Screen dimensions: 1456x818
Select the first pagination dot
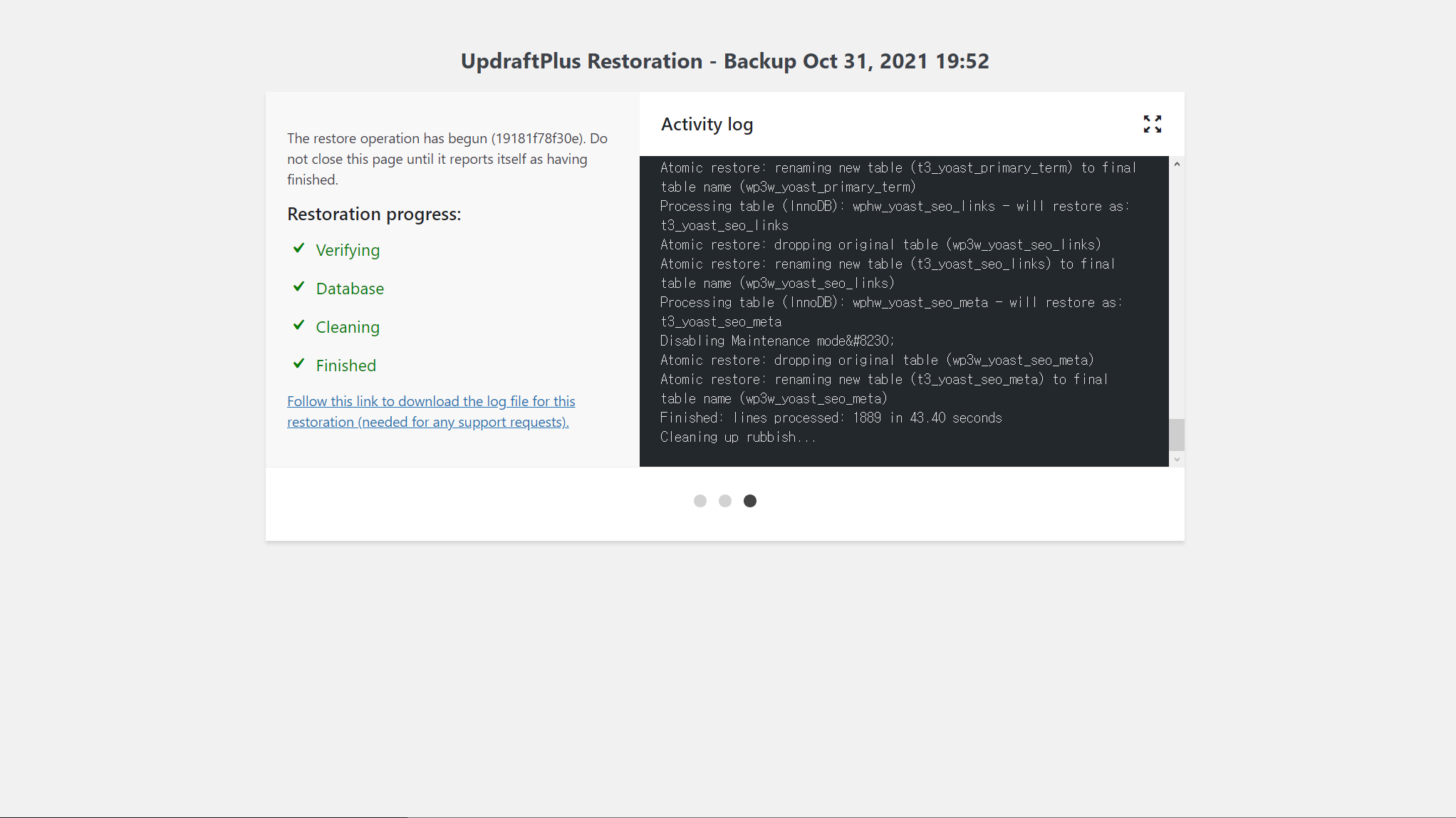pyautogui.click(x=700, y=501)
